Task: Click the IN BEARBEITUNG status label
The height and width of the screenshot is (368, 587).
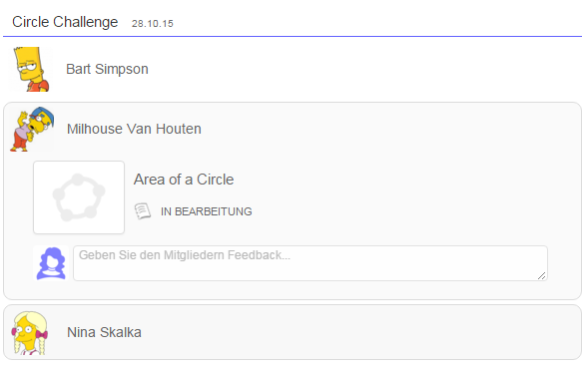Action: pos(206,212)
